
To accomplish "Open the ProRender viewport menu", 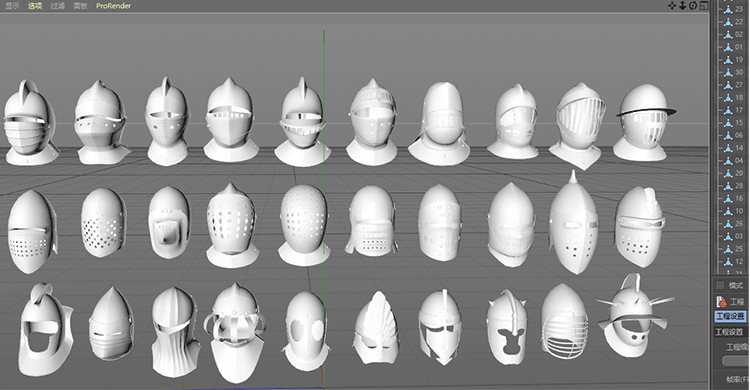I will point(113,6).
